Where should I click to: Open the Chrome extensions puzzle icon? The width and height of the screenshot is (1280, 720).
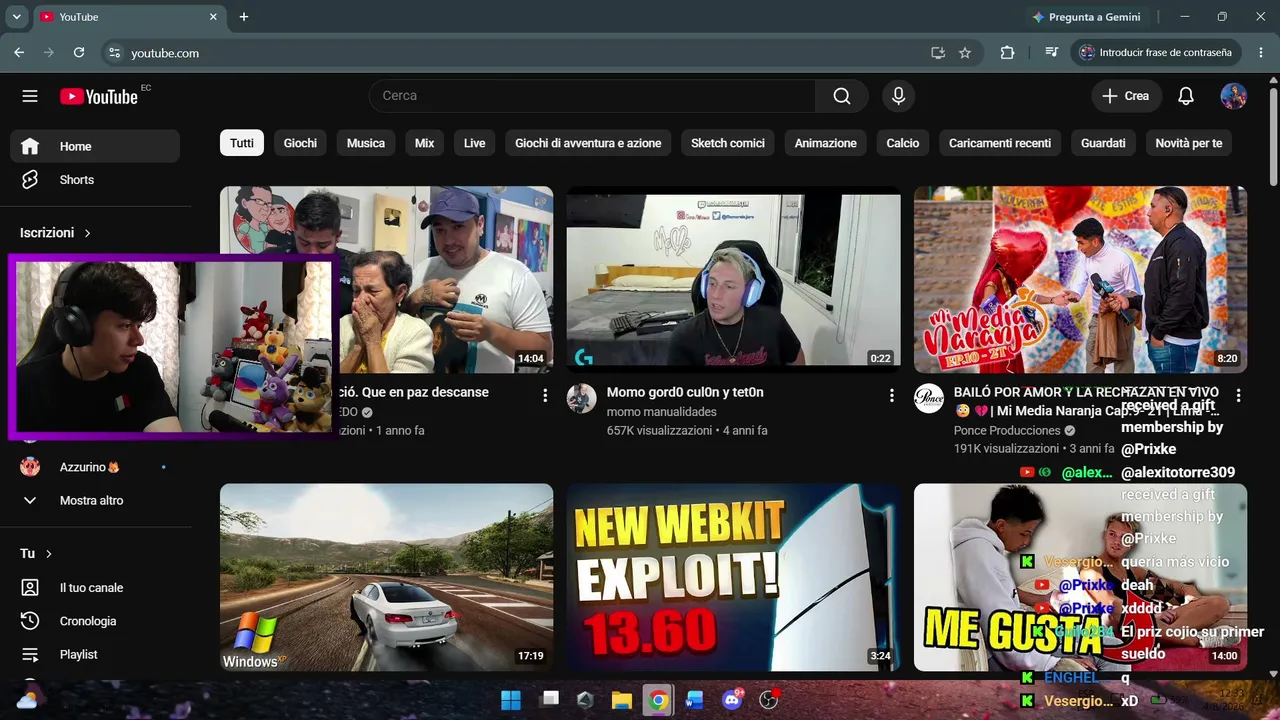(1007, 53)
